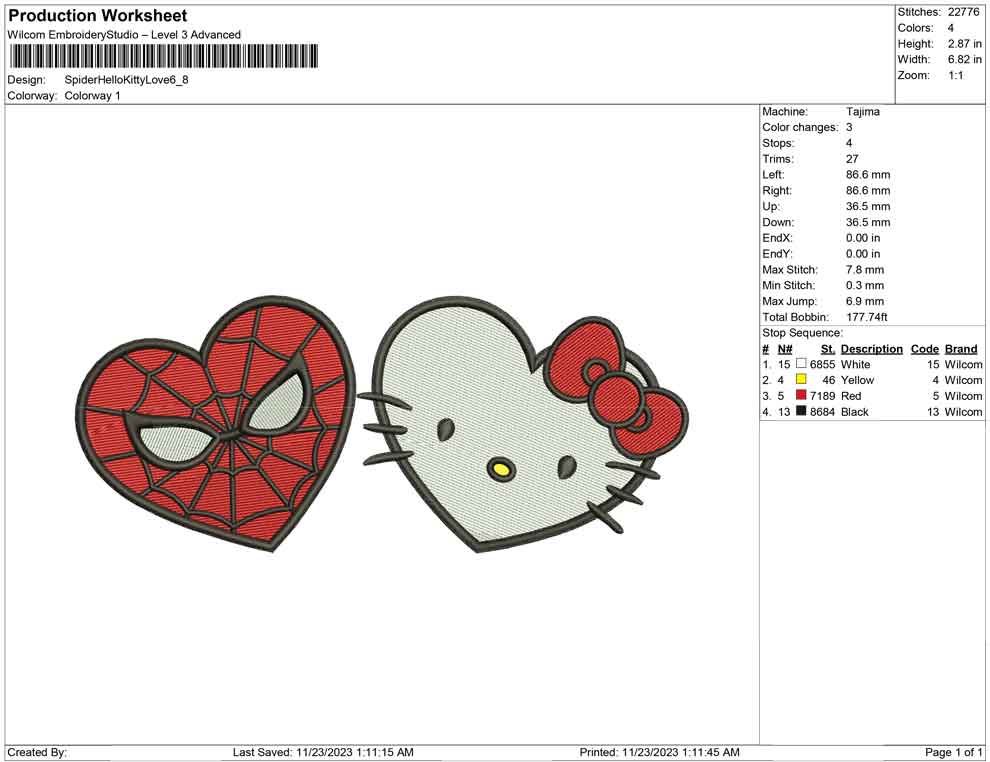Click the White color swatch in stop sequence

point(801,364)
